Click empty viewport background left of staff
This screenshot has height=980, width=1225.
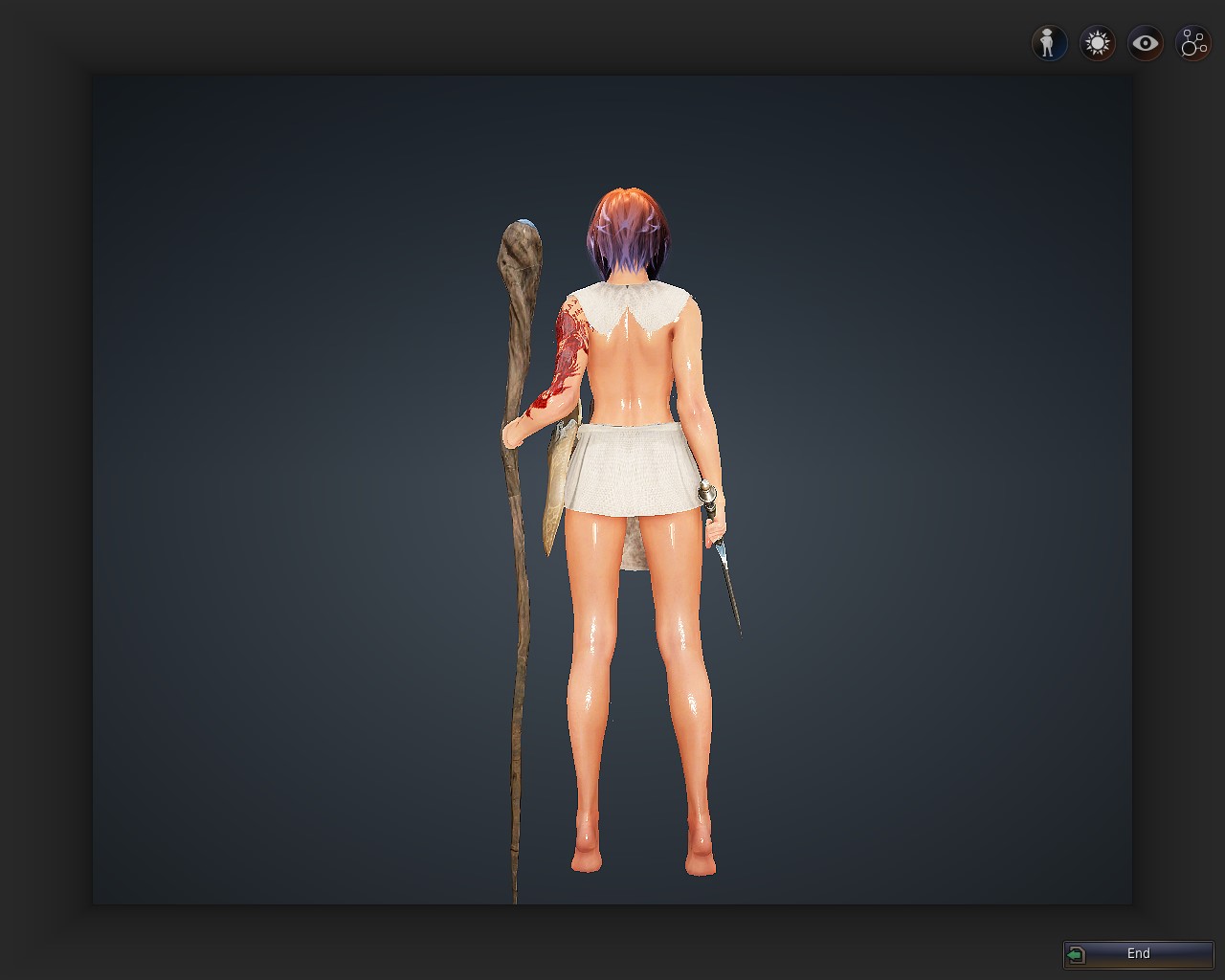pos(287,479)
